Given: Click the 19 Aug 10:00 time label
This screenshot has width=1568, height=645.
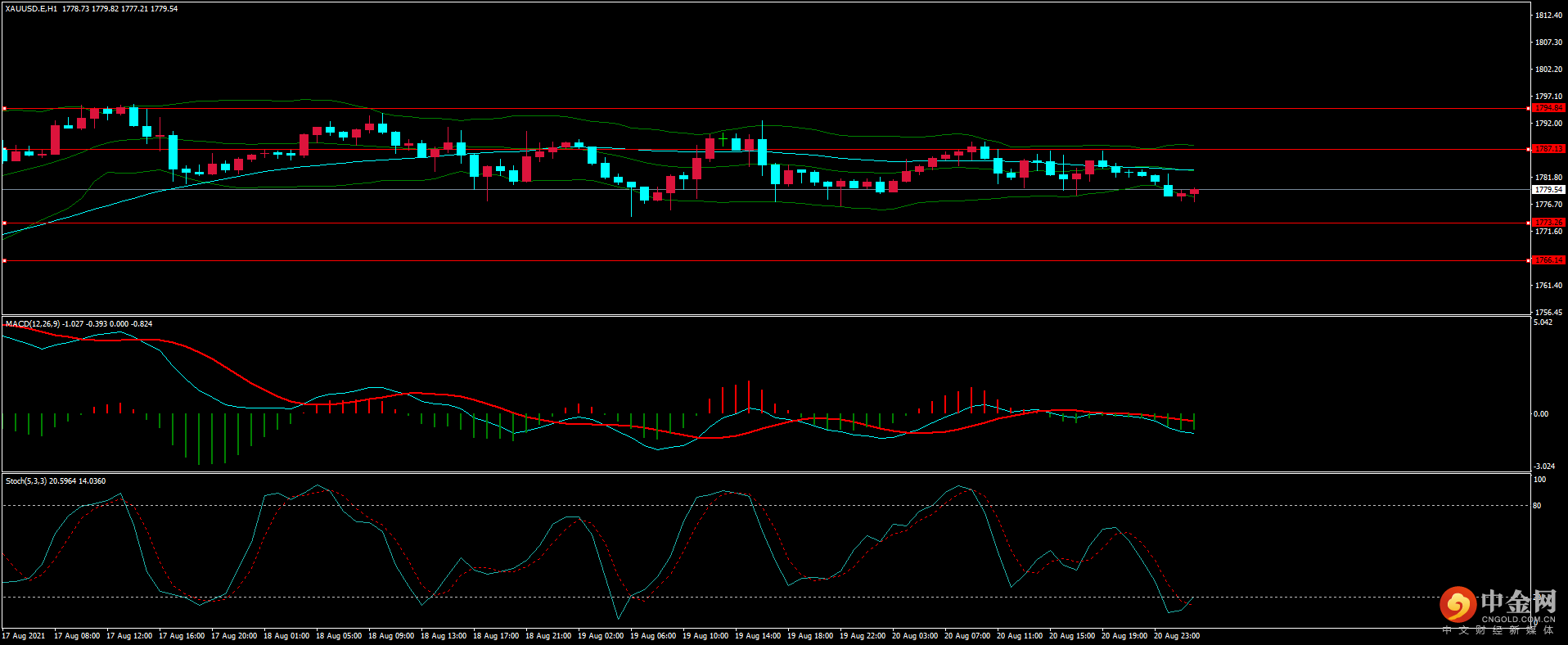Looking at the screenshot, I should pyautogui.click(x=705, y=636).
